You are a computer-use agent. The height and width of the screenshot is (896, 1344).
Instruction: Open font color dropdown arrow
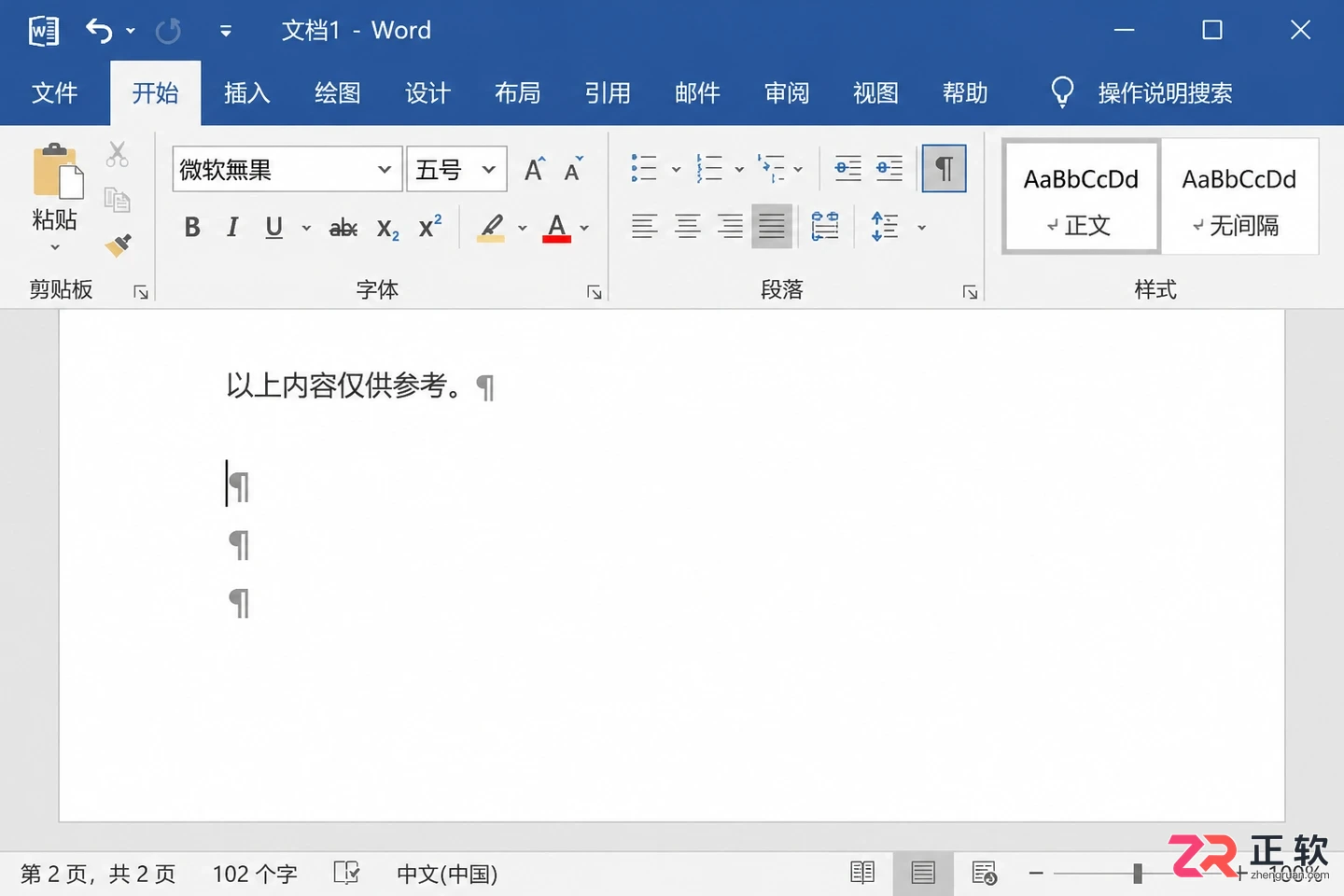[585, 228]
